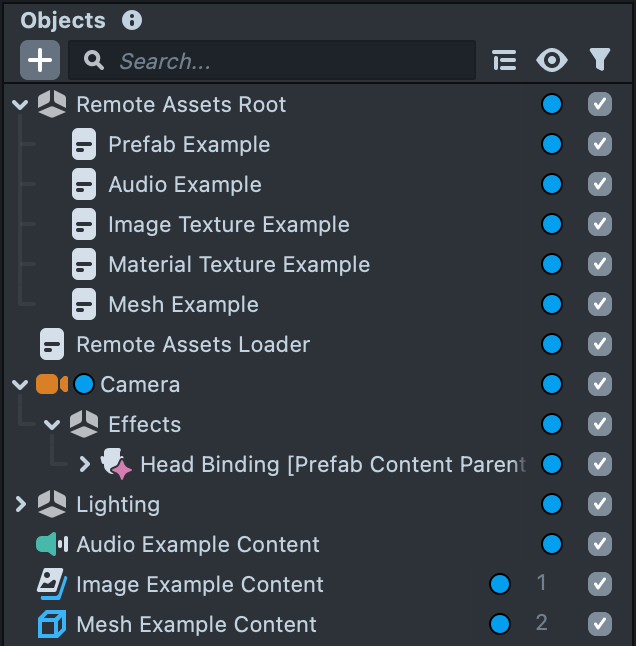Click the eye visibility icon in toolbar
Viewport: 636px width, 646px height.
[551, 61]
